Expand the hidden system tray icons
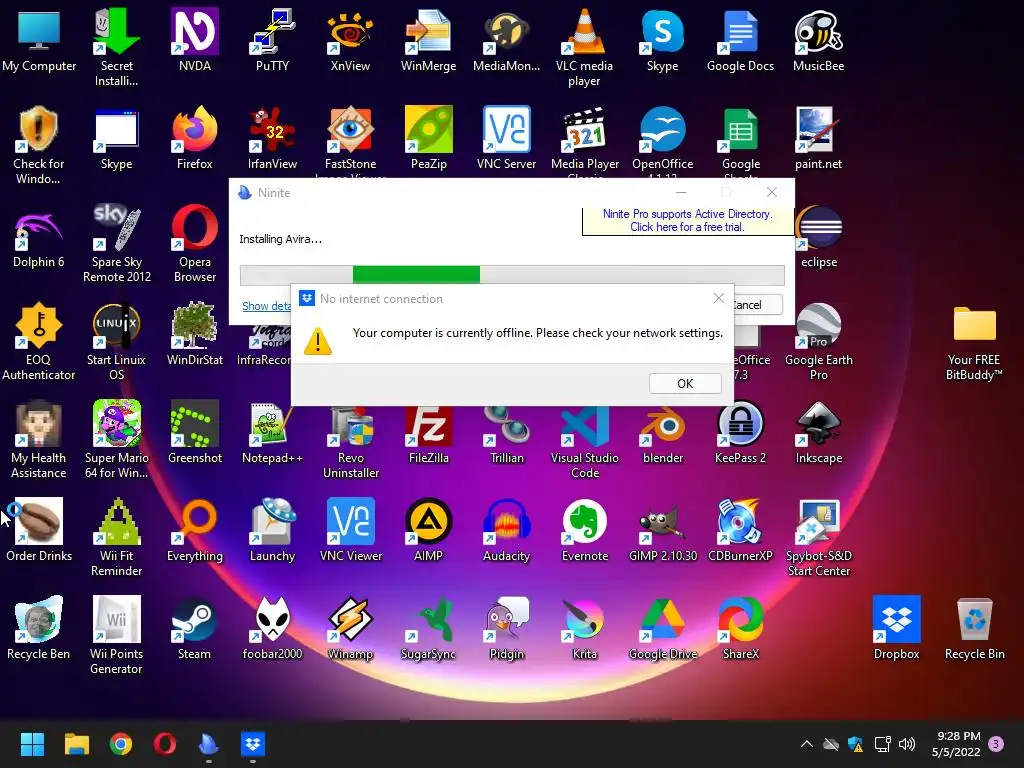Screen dimensions: 1024x768 807,744
